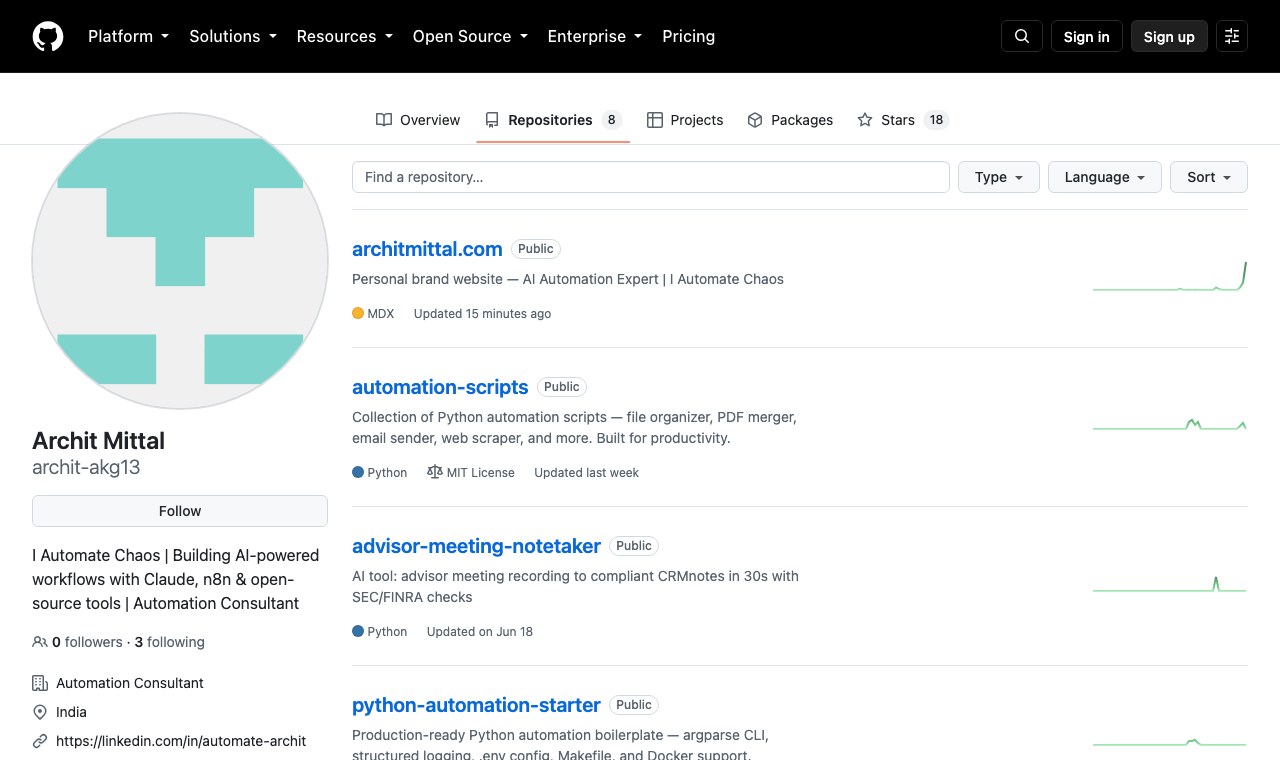The width and height of the screenshot is (1280, 760).
Task: Click the architmittal.com Public badge
Action: [536, 249]
